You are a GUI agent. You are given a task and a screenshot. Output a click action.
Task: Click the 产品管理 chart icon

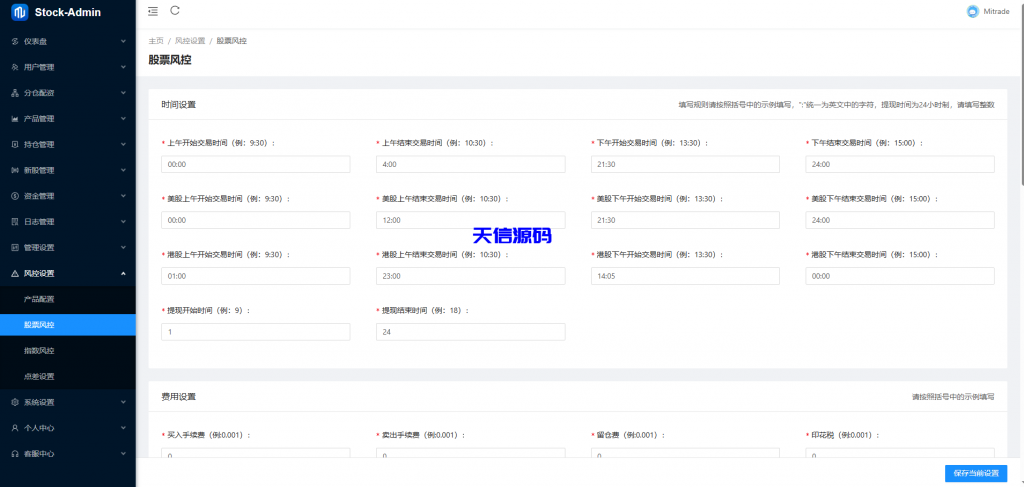[15, 119]
